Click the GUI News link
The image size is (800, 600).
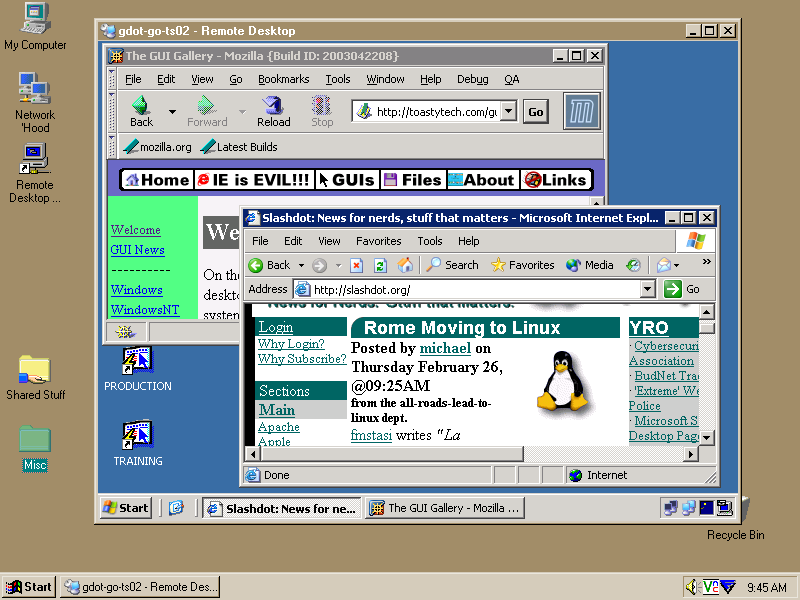pos(138,249)
